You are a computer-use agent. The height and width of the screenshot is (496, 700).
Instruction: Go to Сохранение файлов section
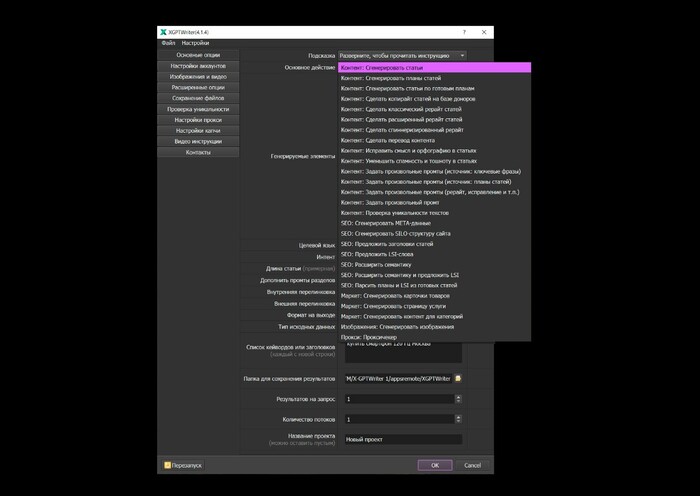(x=198, y=98)
